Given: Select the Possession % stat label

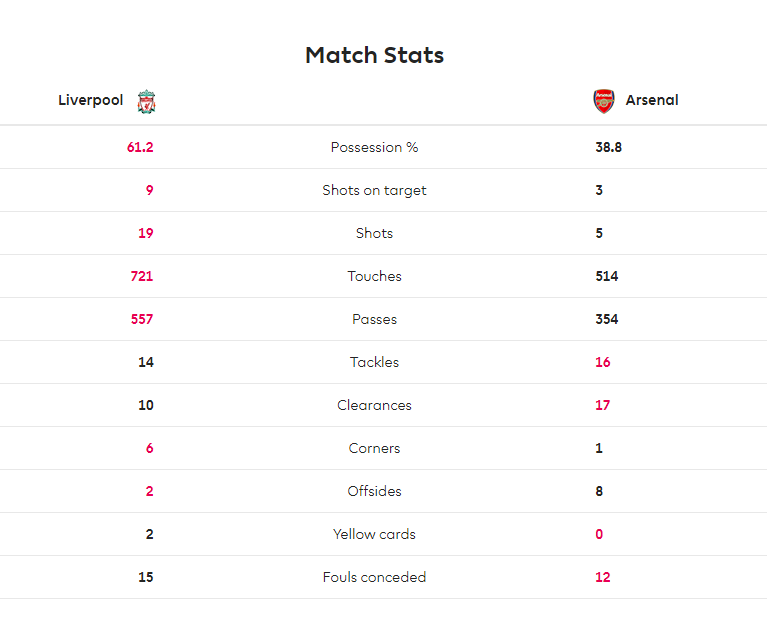Looking at the screenshot, I should [x=374, y=147].
